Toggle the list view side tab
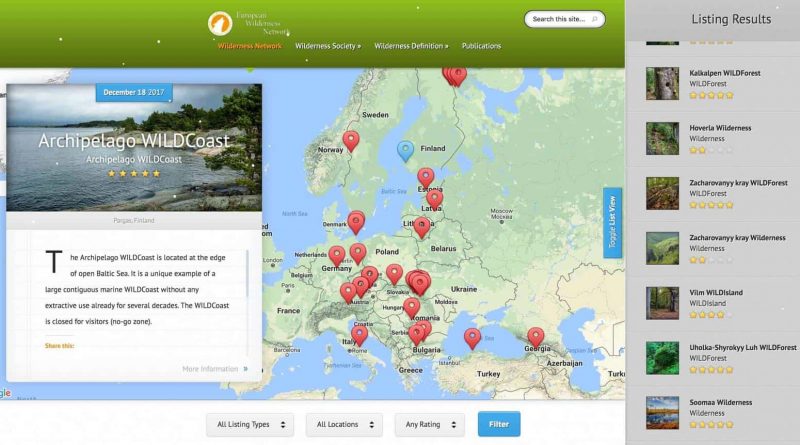Image resolution: width=800 pixels, height=445 pixels. 612,222
